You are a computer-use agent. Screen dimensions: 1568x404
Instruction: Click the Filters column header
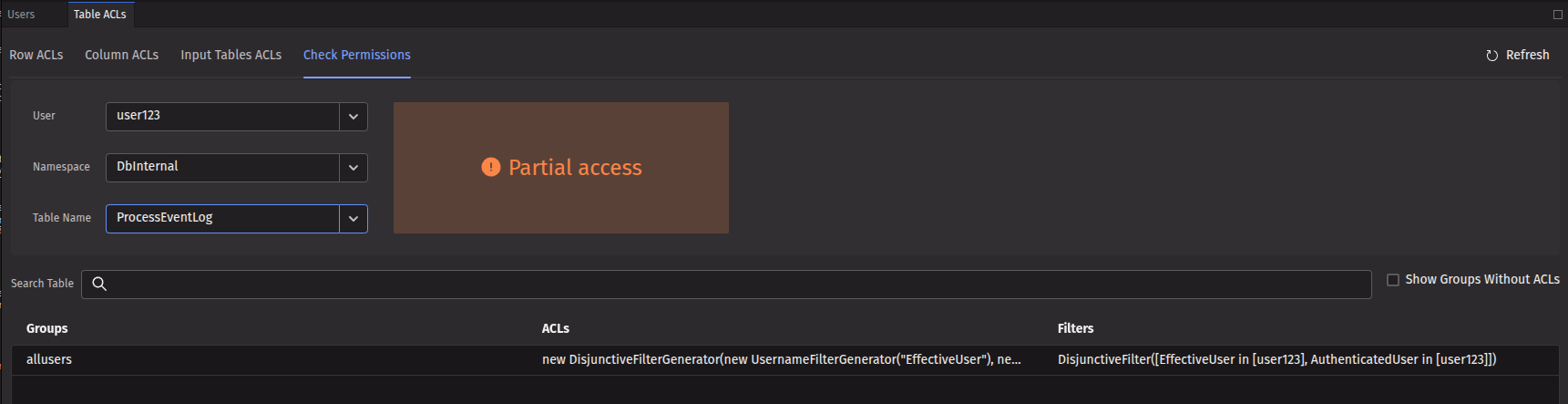[x=1075, y=328]
